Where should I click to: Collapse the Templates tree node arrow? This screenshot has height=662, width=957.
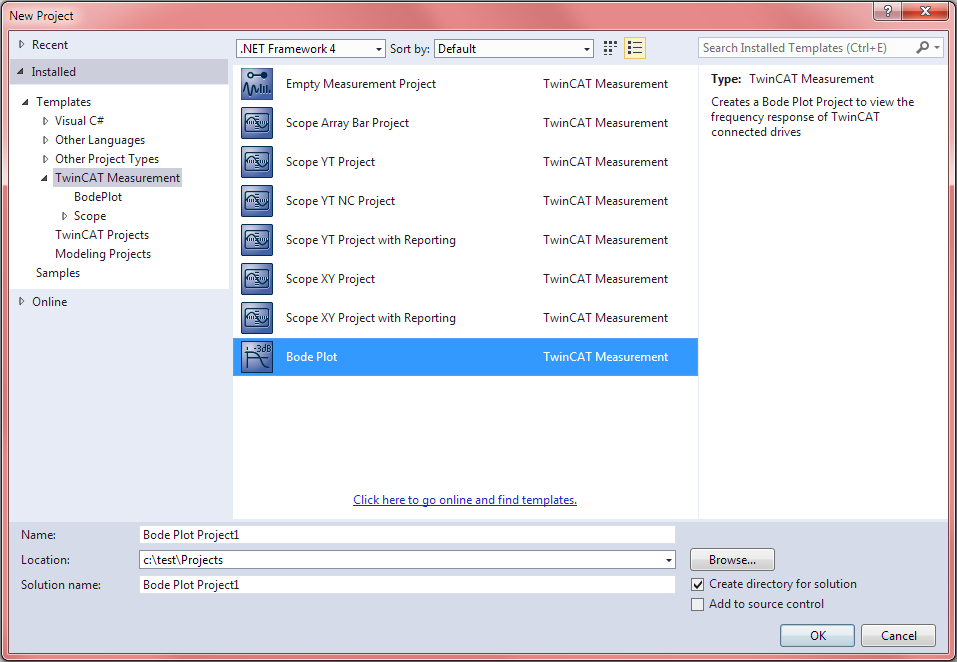click(26, 102)
